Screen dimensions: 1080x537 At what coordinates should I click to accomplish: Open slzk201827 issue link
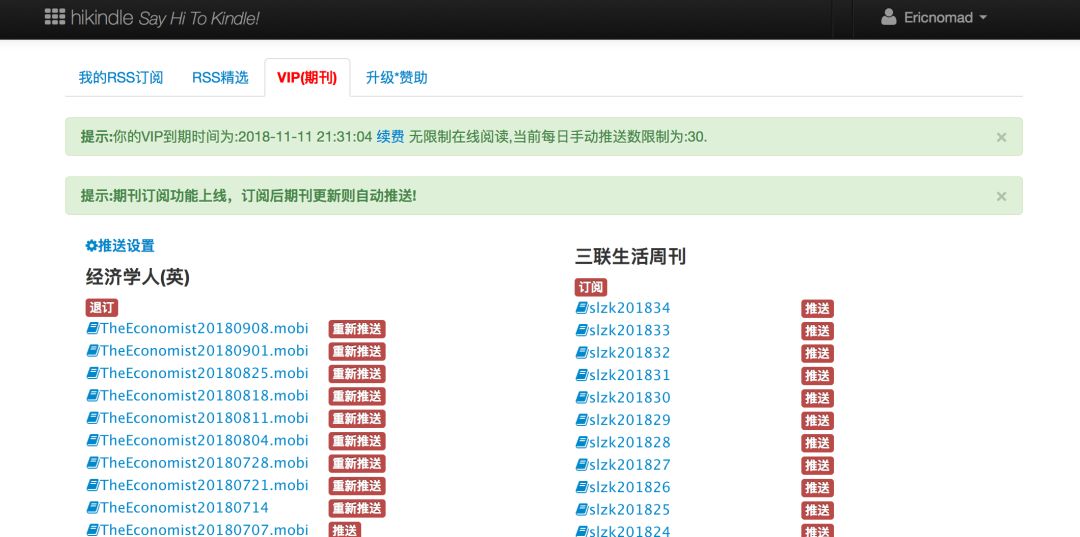click(x=623, y=465)
